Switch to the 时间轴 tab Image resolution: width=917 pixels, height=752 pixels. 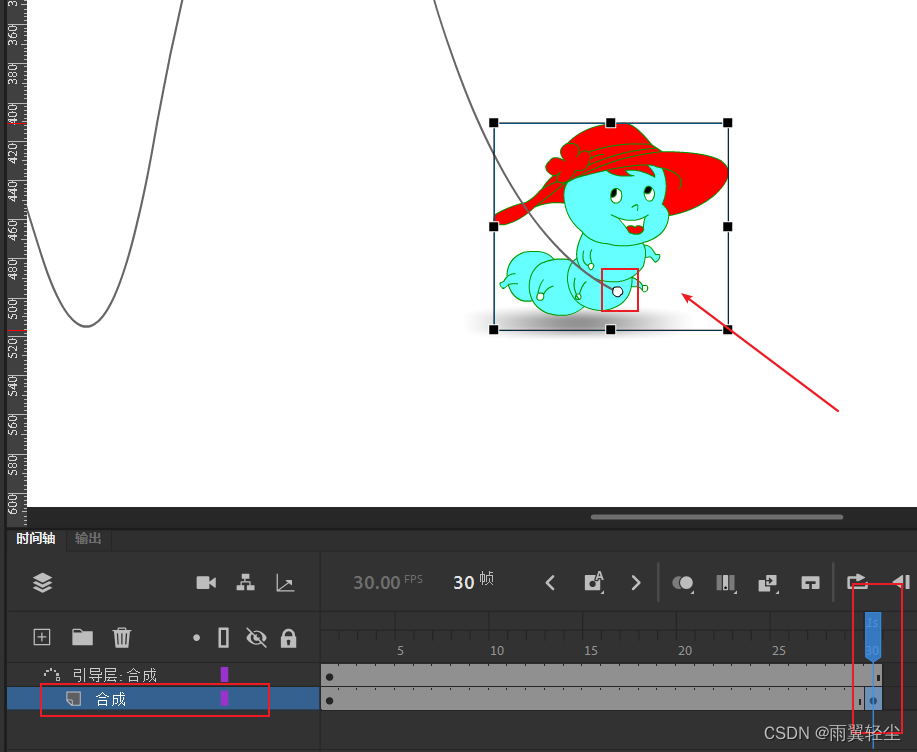(36, 539)
